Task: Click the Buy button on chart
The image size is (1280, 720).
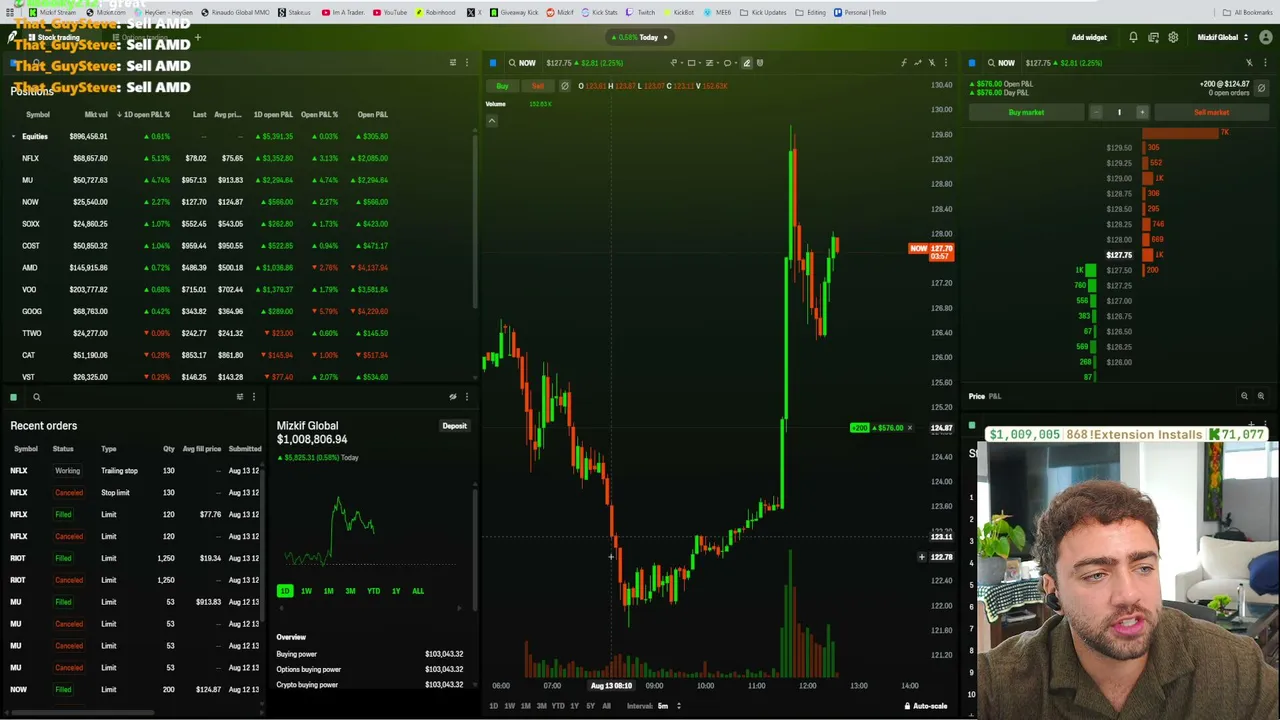Action: pyautogui.click(x=502, y=86)
